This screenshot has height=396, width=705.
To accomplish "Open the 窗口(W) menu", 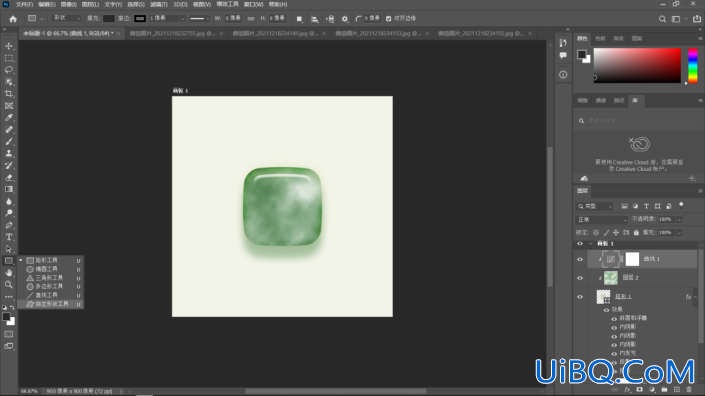I will point(253,4).
